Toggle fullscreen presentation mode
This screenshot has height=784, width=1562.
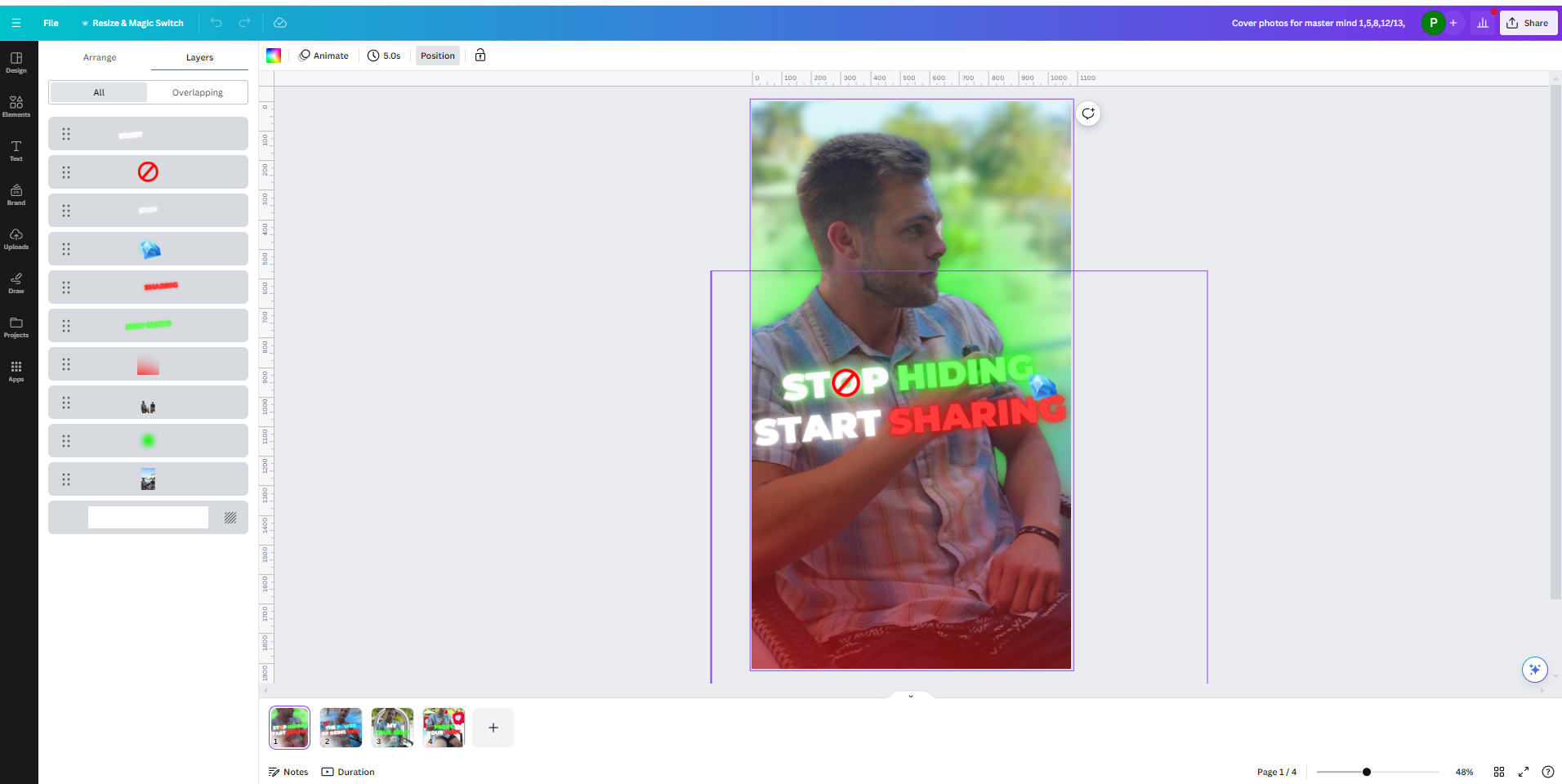(x=1524, y=772)
